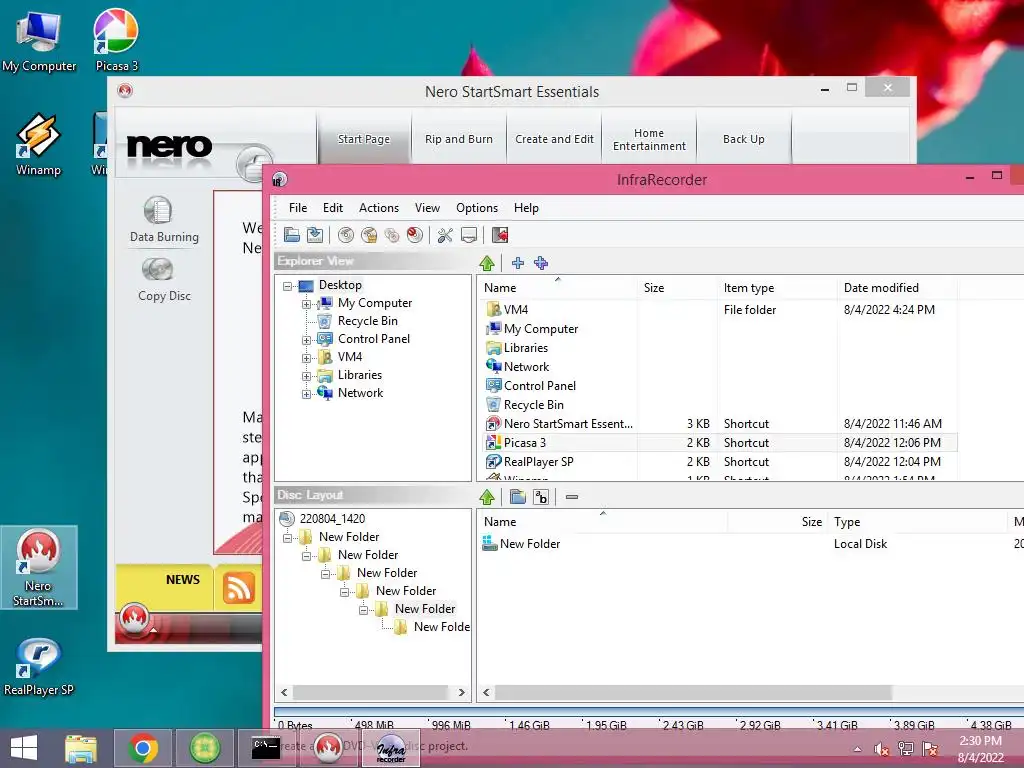Expand the Network tree node
1024x768 pixels.
[x=306, y=394]
